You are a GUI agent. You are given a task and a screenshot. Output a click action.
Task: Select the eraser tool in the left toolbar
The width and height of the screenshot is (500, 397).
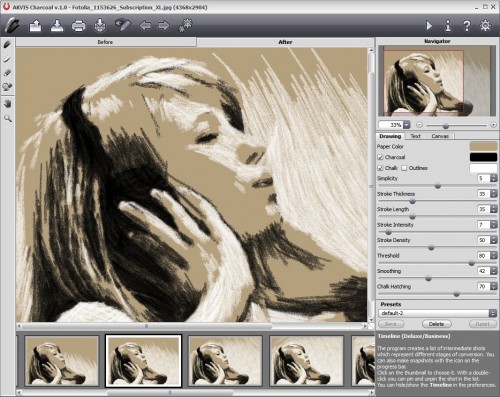coord(7,73)
